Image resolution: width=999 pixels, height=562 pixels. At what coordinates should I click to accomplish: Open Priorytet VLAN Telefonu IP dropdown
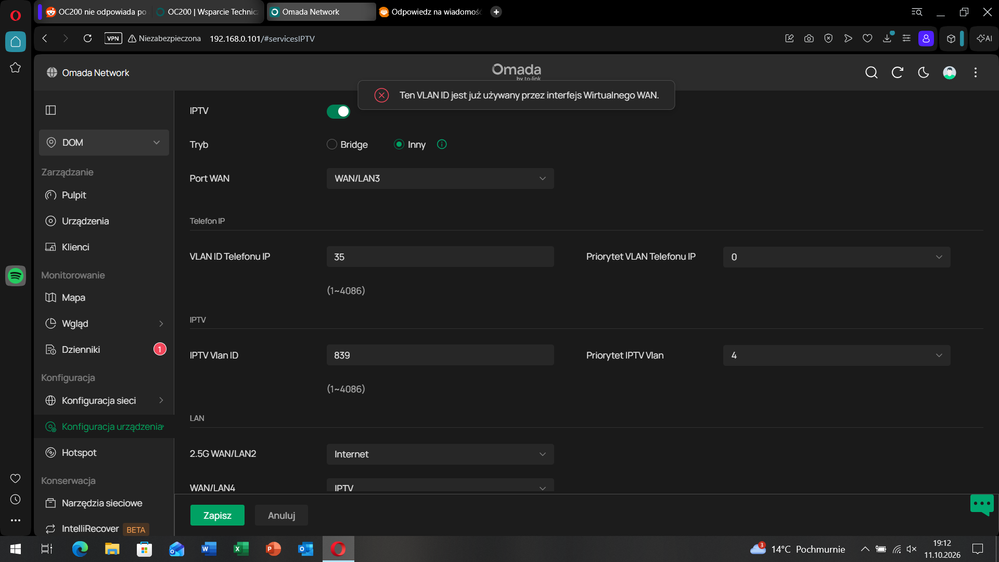click(x=837, y=257)
